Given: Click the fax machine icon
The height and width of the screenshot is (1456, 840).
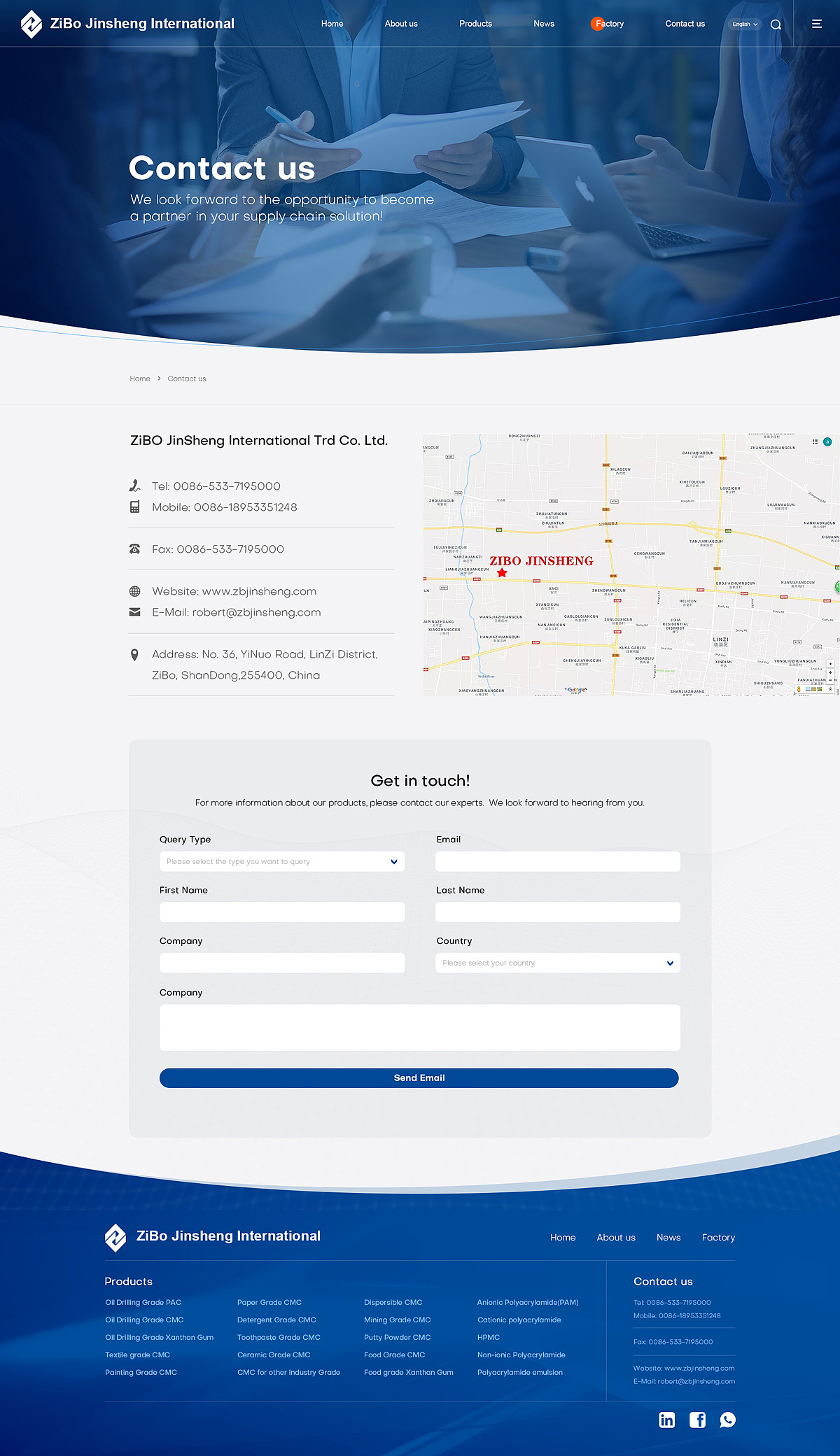Looking at the screenshot, I should coord(134,549).
